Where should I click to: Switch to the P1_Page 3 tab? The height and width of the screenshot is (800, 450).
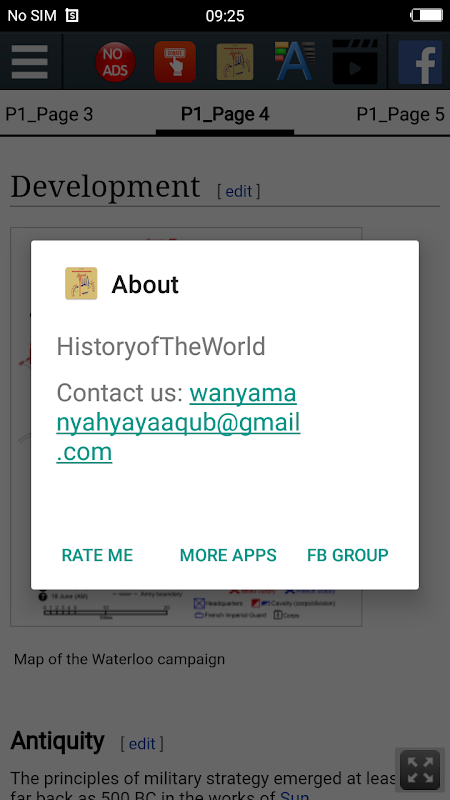pyautogui.click(x=49, y=114)
